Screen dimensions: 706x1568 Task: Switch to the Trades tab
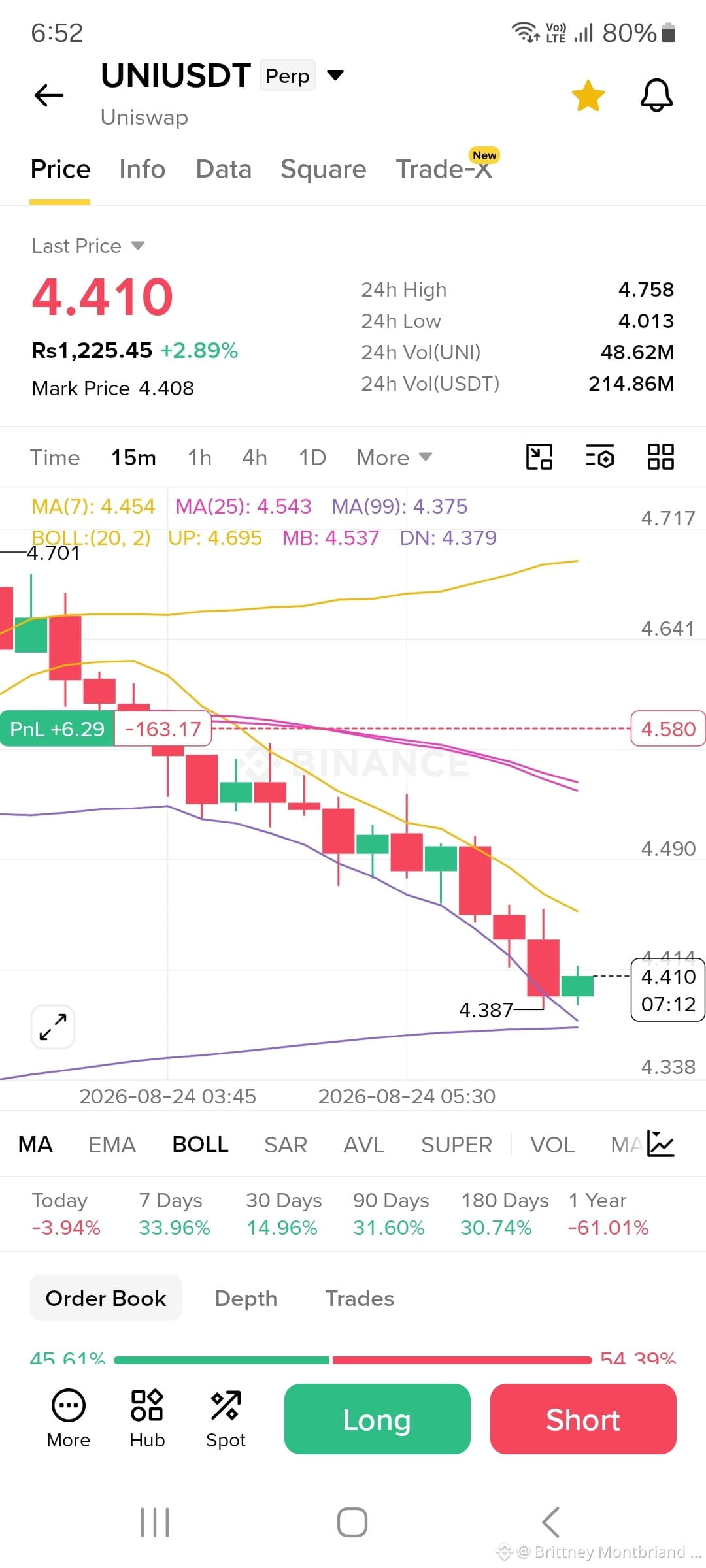pyautogui.click(x=360, y=1298)
